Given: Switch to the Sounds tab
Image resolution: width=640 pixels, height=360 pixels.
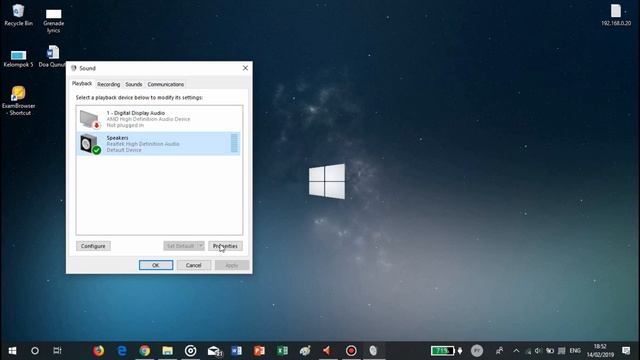Looking at the screenshot, I should (133, 84).
